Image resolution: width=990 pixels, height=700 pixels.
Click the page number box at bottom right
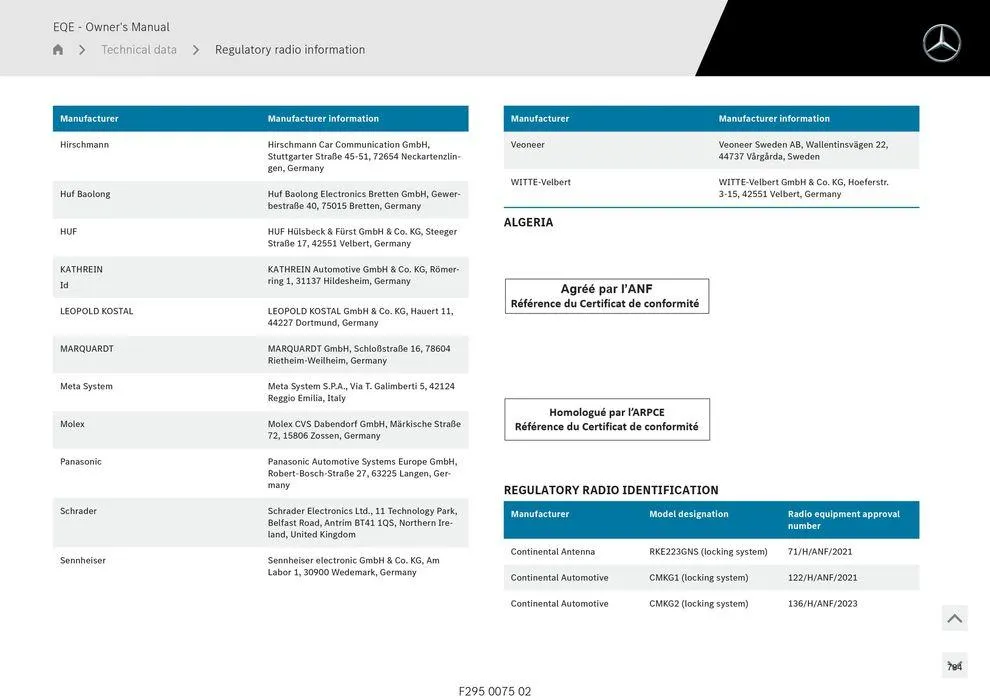tap(954, 666)
